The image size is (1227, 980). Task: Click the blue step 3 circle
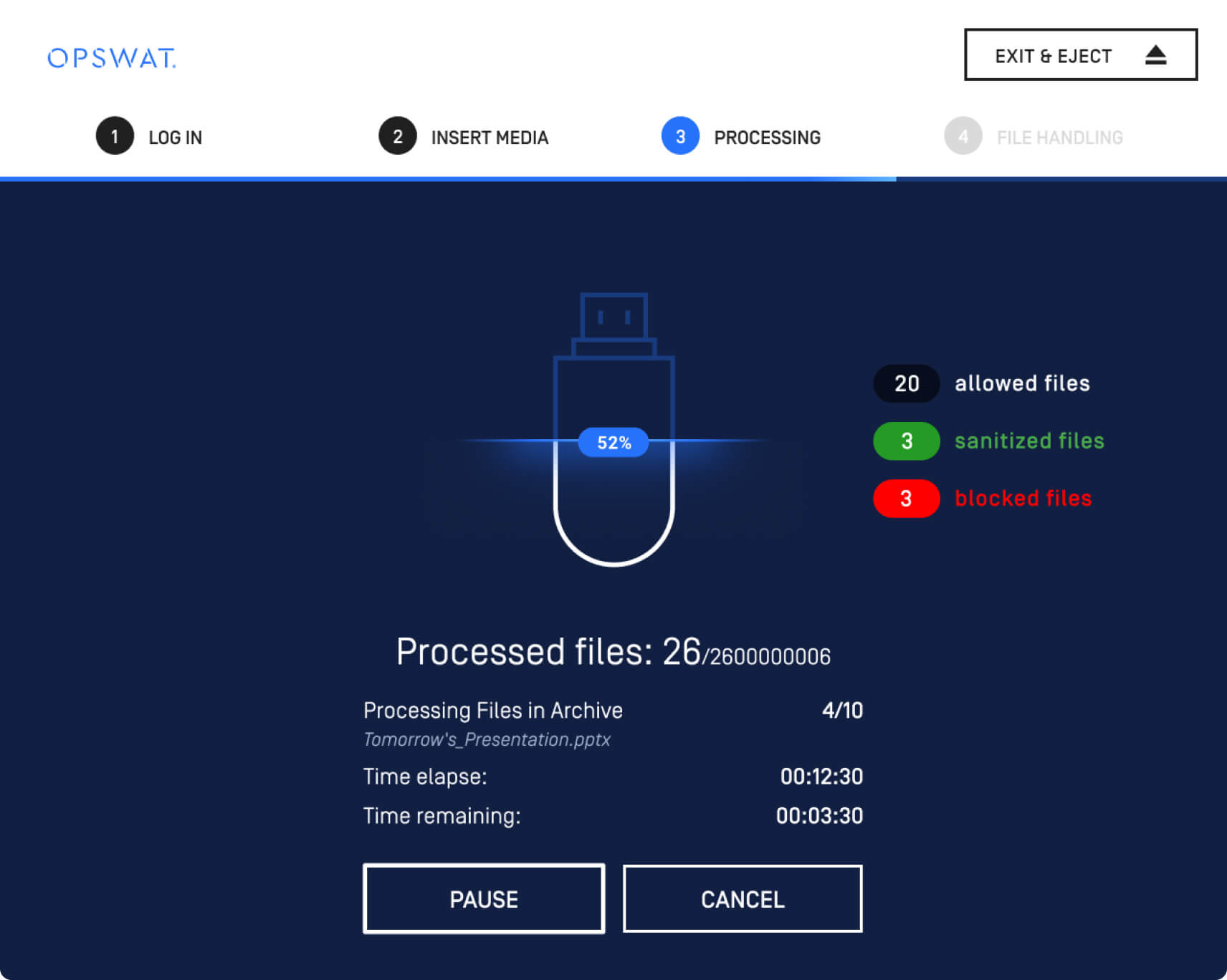680,136
